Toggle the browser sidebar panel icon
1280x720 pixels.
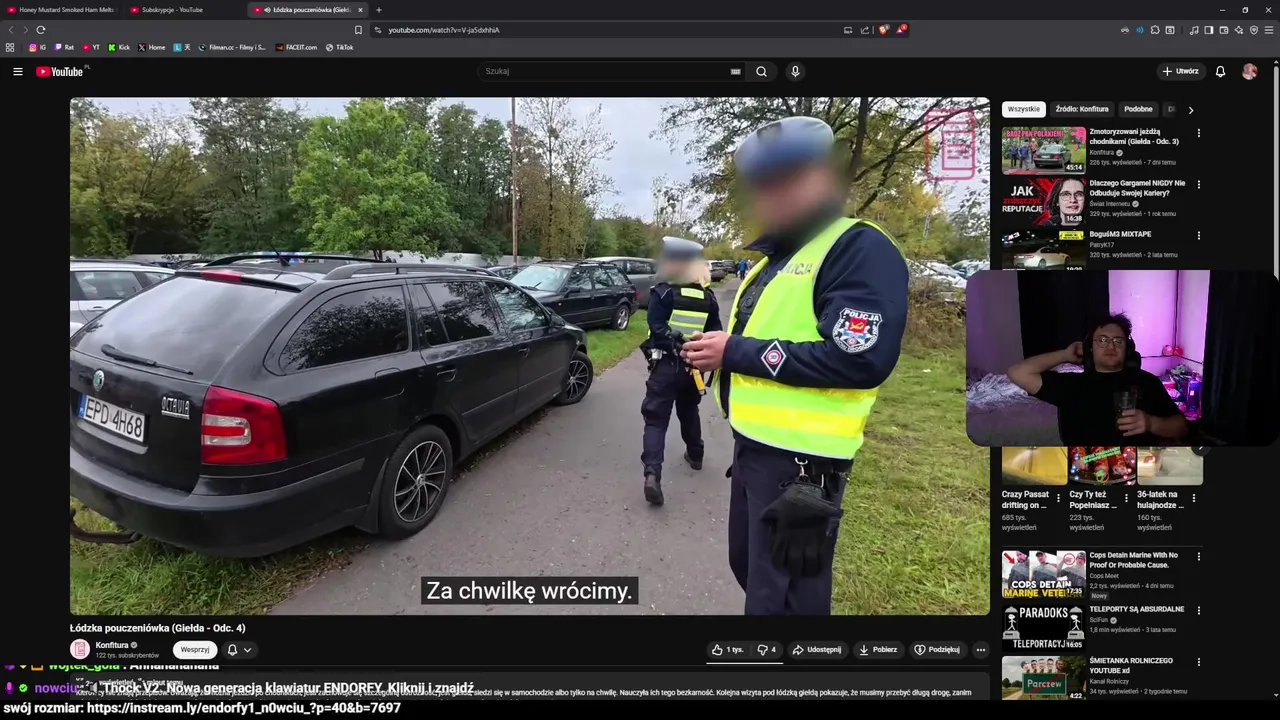1208,30
